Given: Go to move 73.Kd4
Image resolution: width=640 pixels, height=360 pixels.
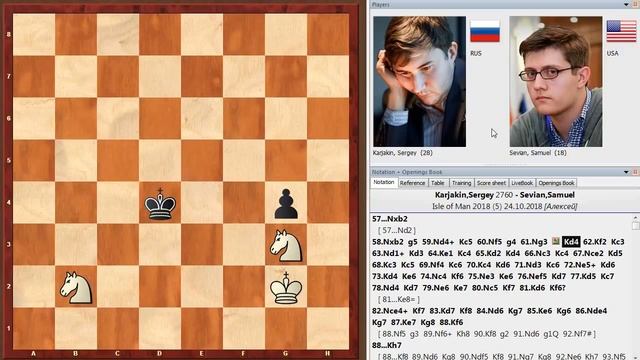Looking at the screenshot, I should pyautogui.click(x=384, y=276).
